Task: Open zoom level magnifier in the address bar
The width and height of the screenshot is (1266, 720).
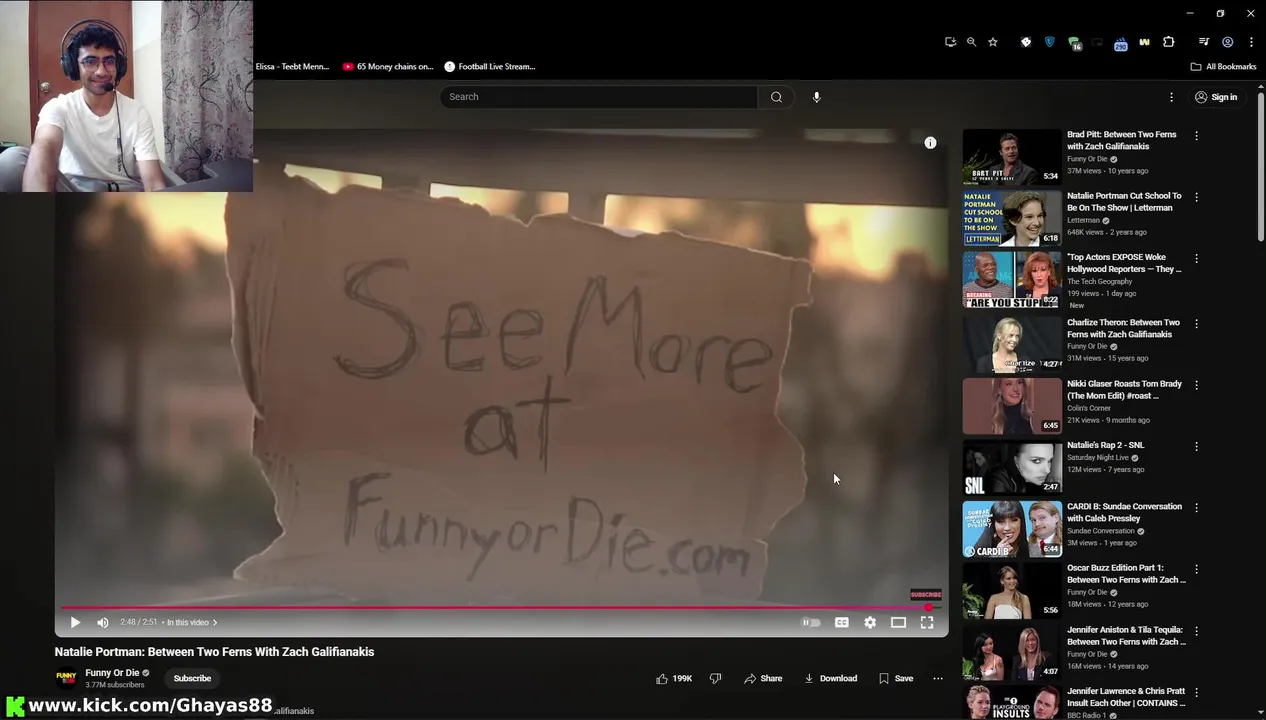Action: (x=971, y=42)
